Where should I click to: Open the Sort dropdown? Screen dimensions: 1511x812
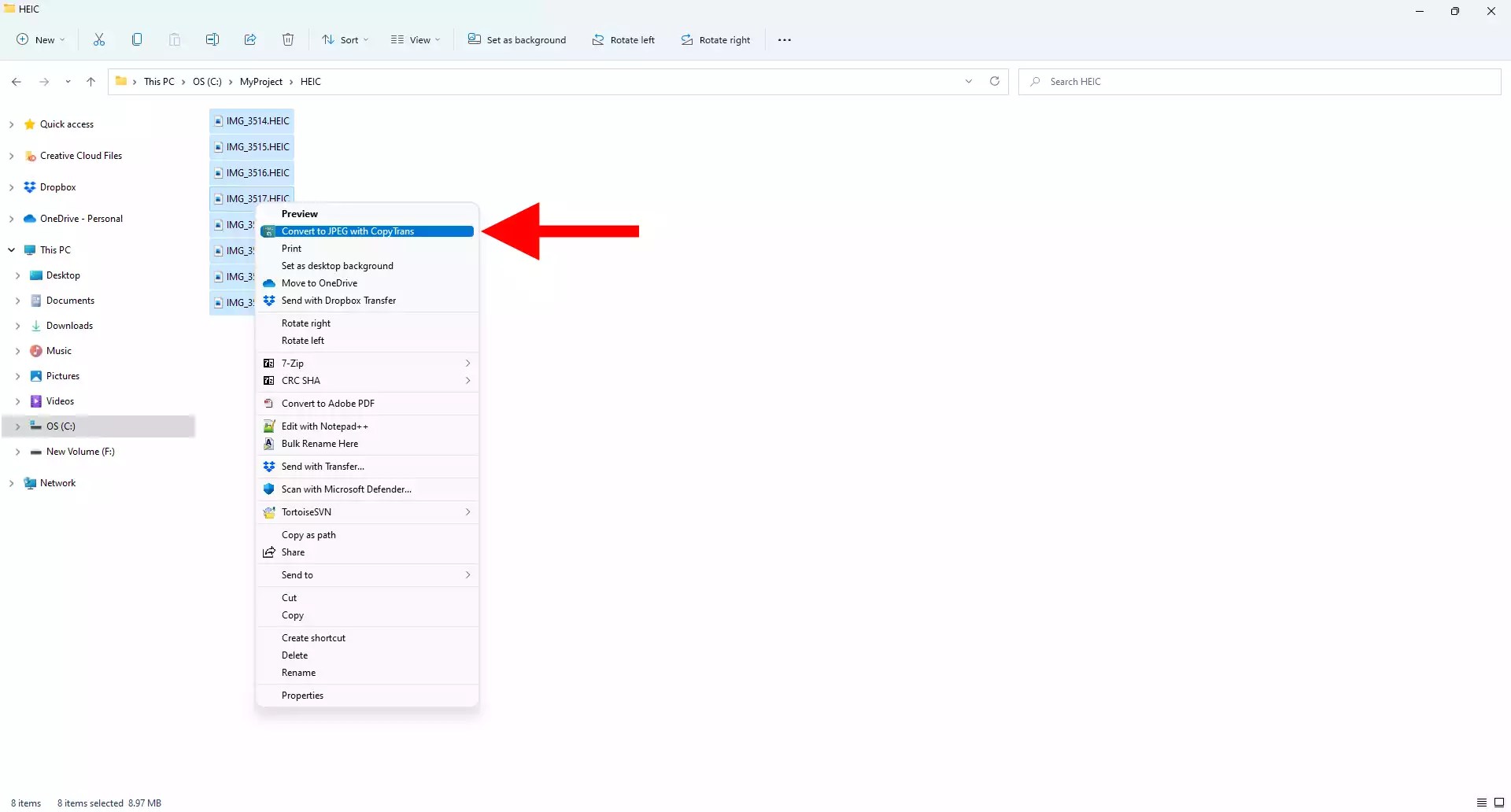click(345, 39)
